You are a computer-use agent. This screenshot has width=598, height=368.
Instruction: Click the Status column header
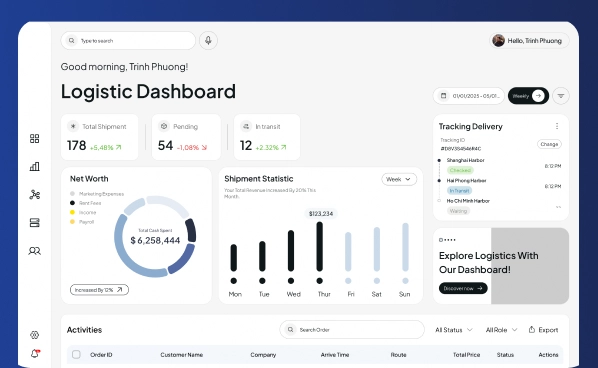(x=505, y=355)
